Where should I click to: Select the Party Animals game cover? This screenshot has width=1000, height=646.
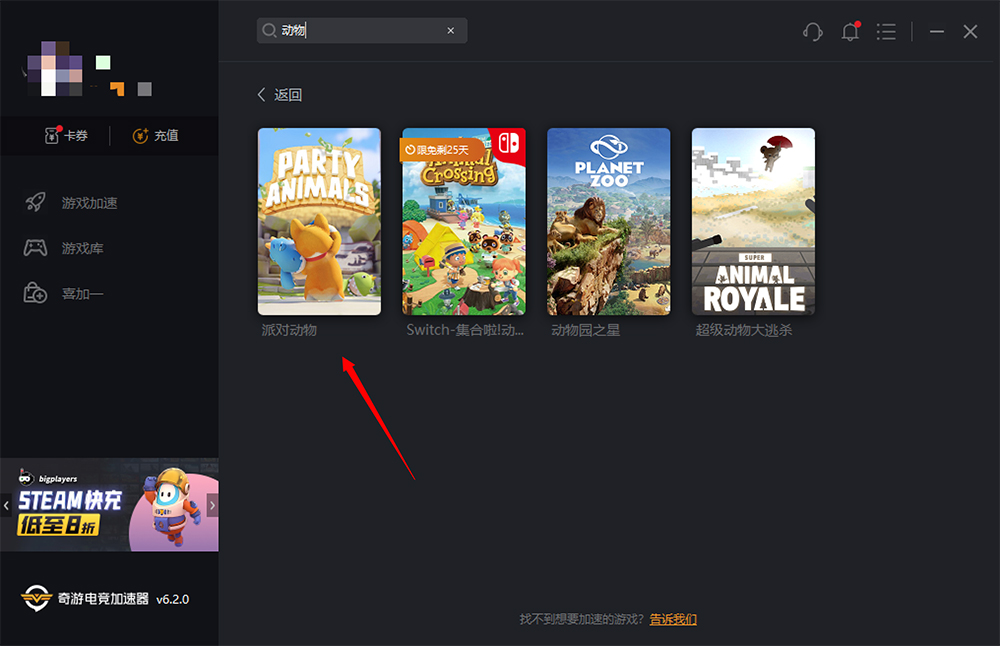click(320, 221)
